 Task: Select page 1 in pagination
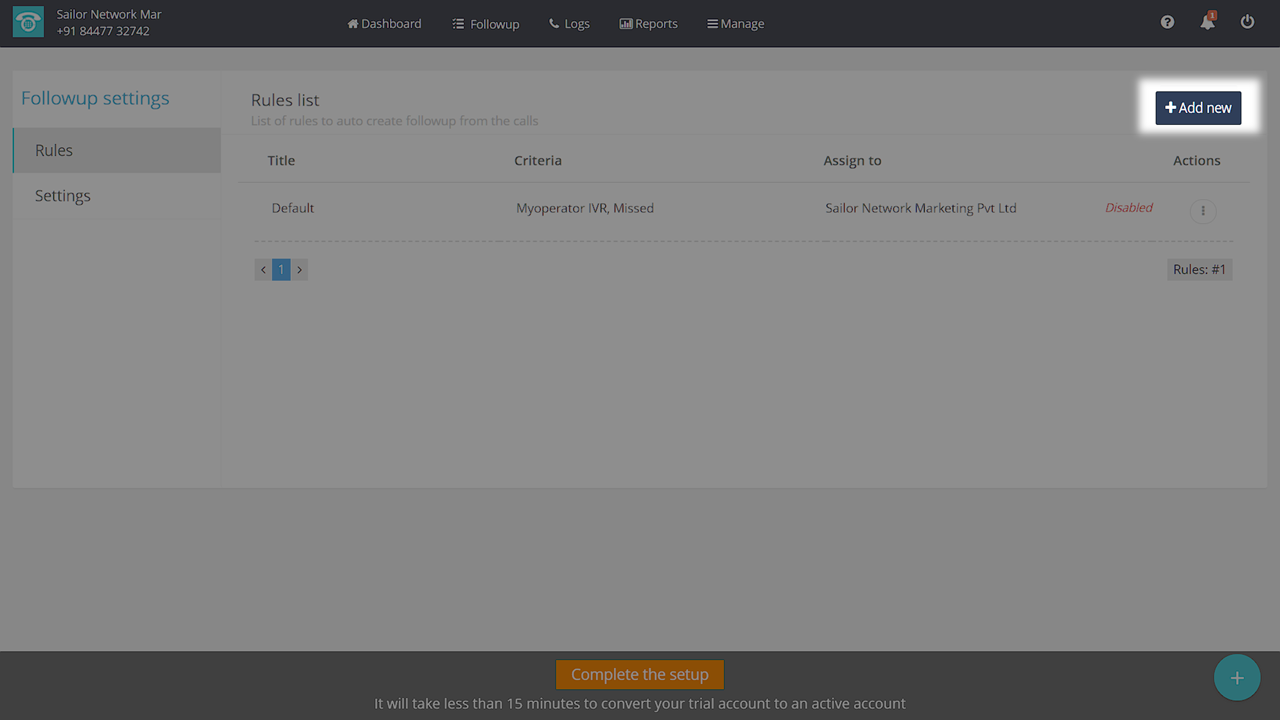coord(281,270)
